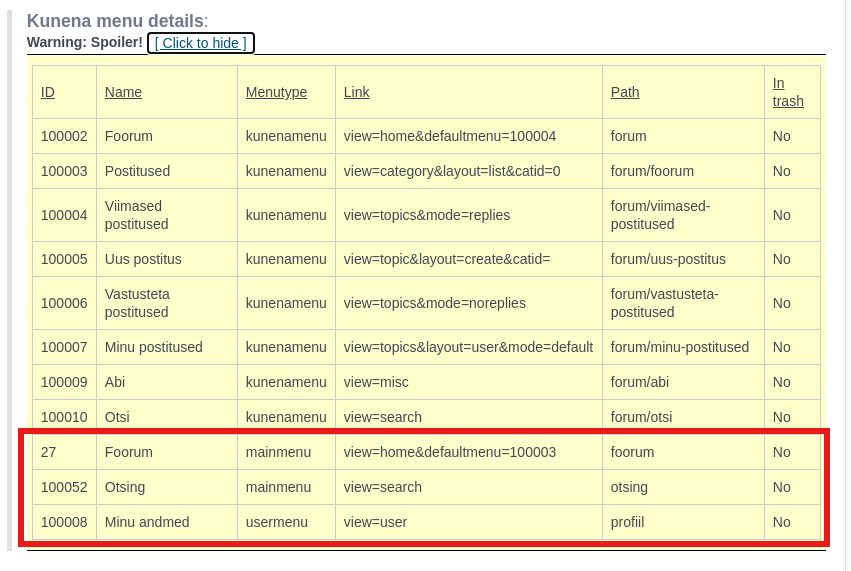Screen dimensions: 851x571
Task: Select the 'view=topic&layout=create&catid=' link cell
Action: tap(447, 259)
